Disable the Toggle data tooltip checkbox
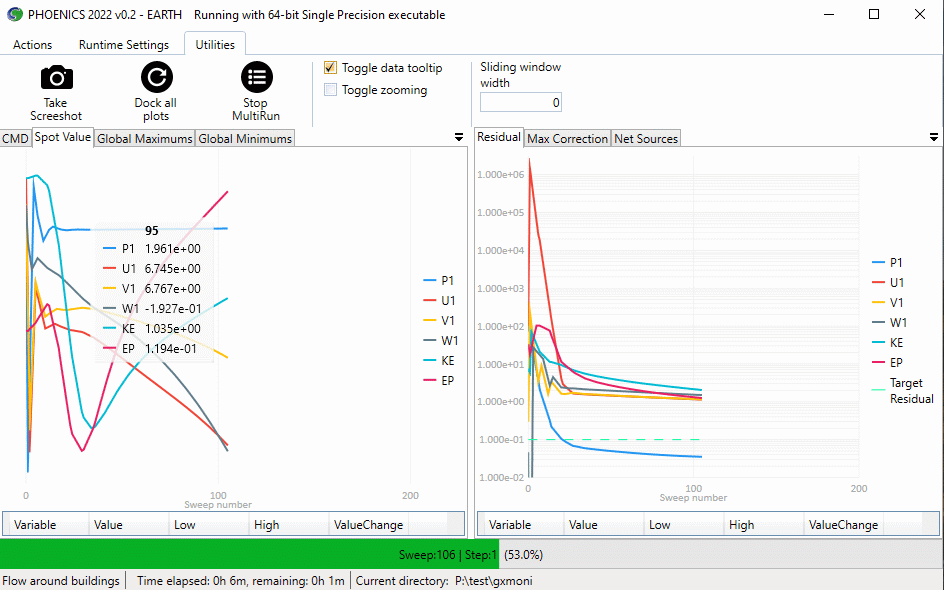The height and width of the screenshot is (590, 944). point(331,68)
